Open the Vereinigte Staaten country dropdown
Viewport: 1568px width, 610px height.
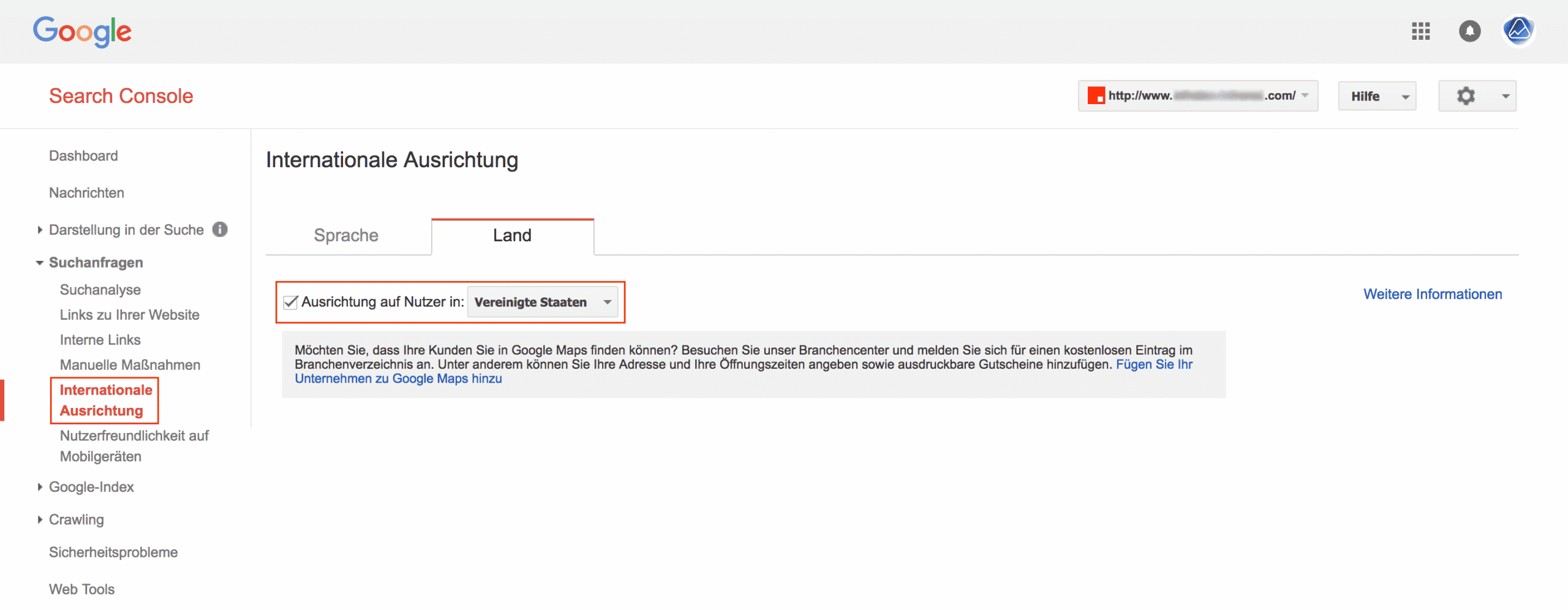coord(543,302)
